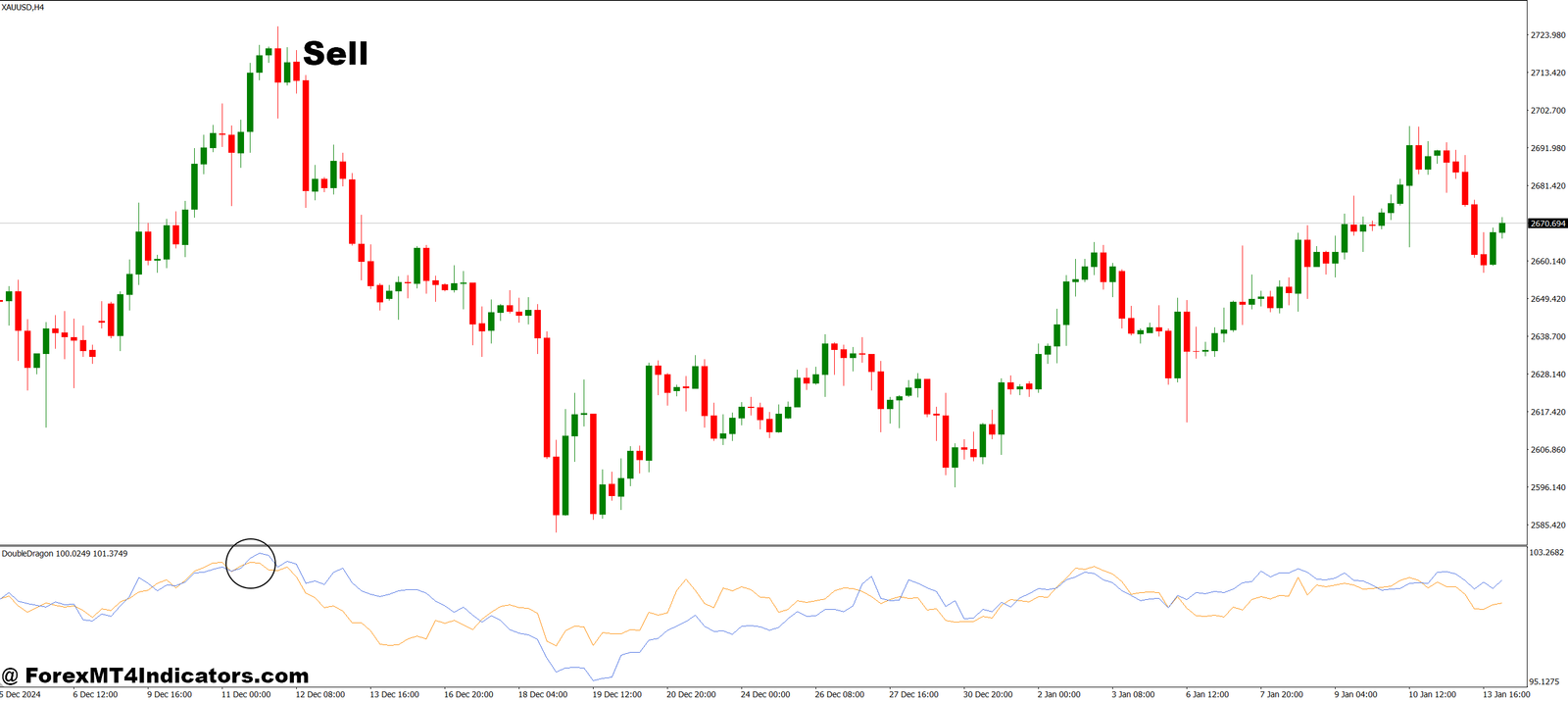
Task: Click the 16 Dec 20:00 time label
Action: [x=468, y=694]
